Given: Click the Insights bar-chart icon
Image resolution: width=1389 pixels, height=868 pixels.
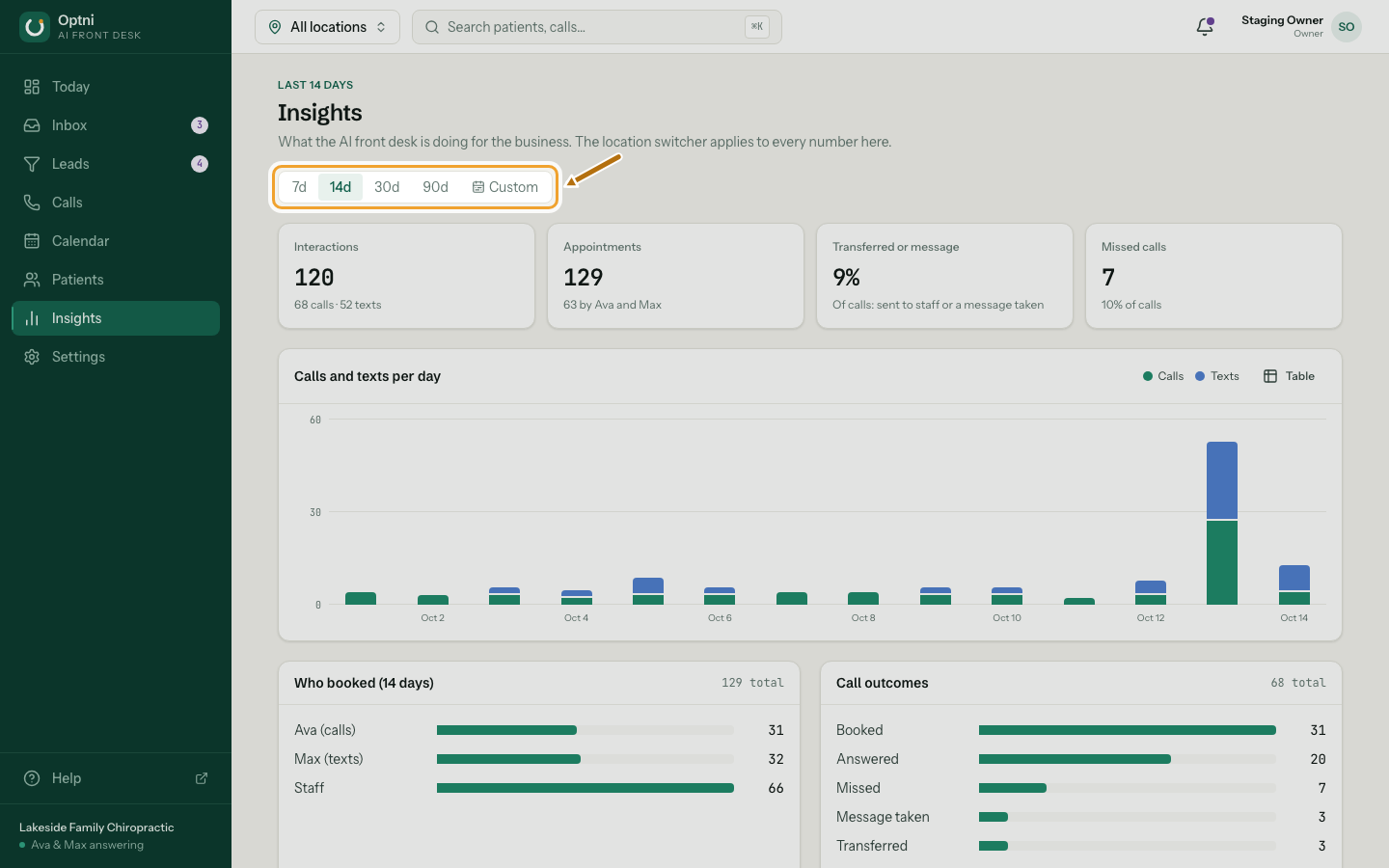Looking at the screenshot, I should 32,318.
